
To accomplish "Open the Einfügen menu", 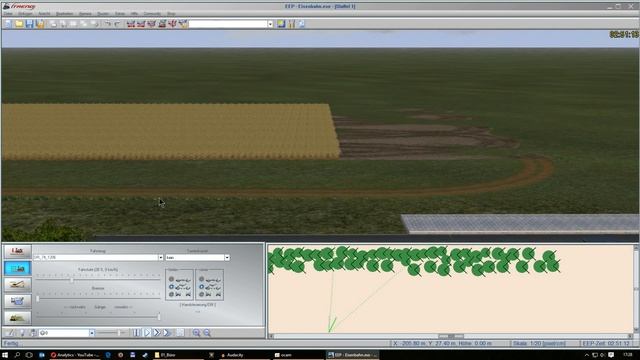I will pos(25,14).
